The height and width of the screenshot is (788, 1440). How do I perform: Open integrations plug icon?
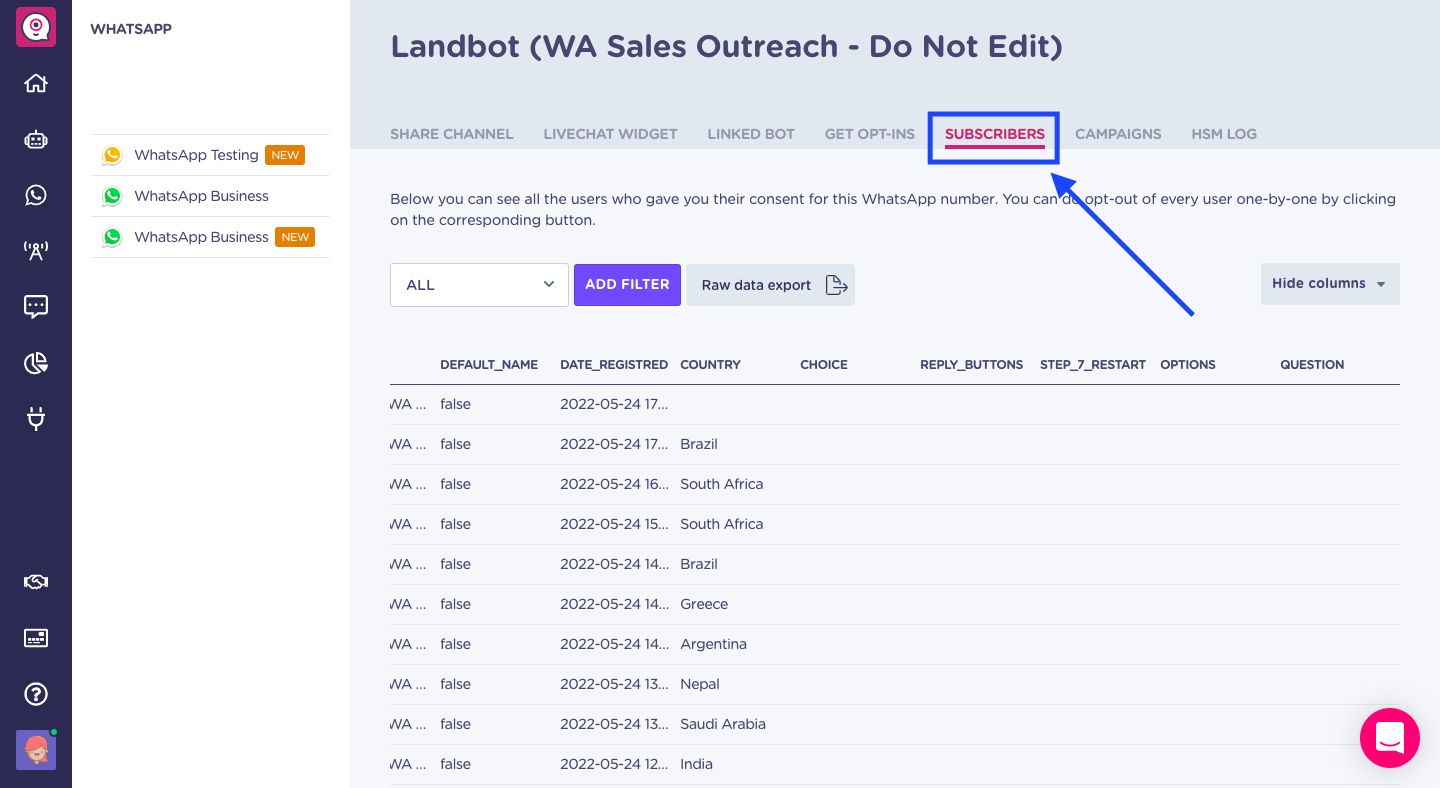[x=36, y=419]
